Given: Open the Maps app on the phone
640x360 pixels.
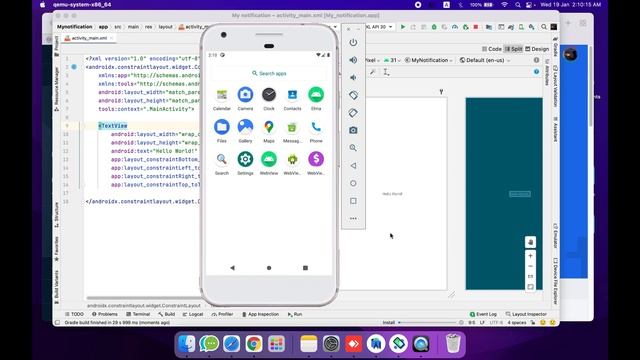Looking at the screenshot, I should [x=269, y=131].
